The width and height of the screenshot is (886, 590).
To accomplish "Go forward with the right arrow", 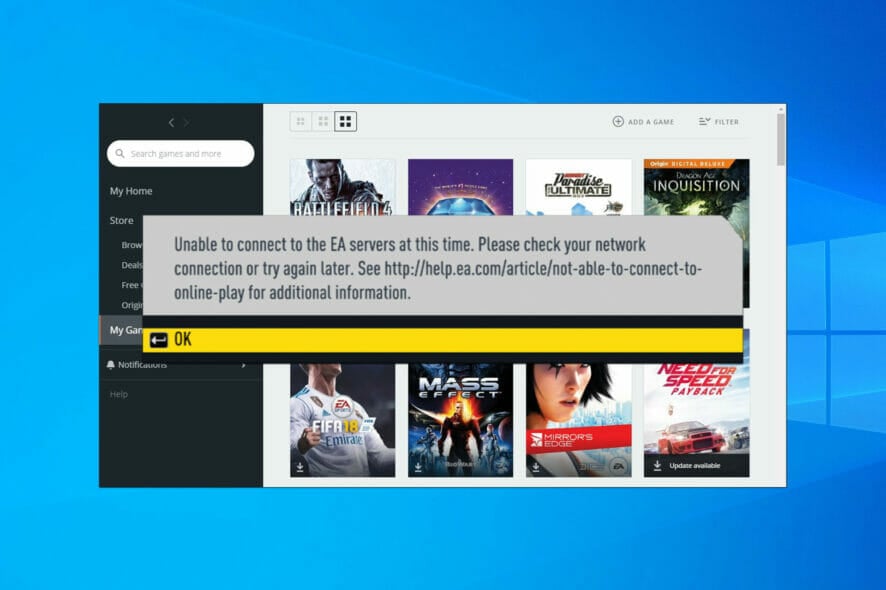I will coord(186,123).
